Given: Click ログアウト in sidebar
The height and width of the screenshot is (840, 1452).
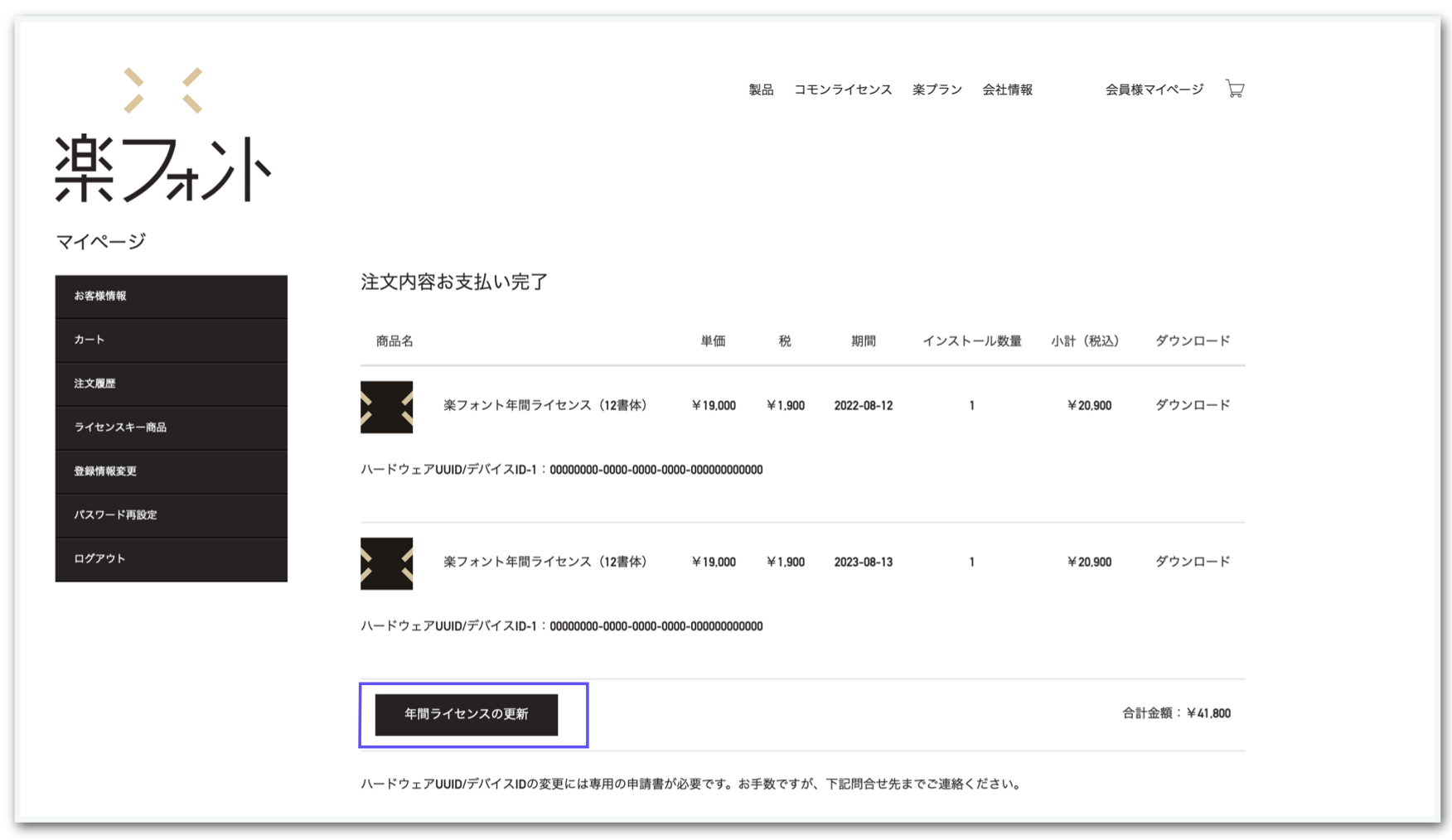Looking at the screenshot, I should [x=171, y=559].
